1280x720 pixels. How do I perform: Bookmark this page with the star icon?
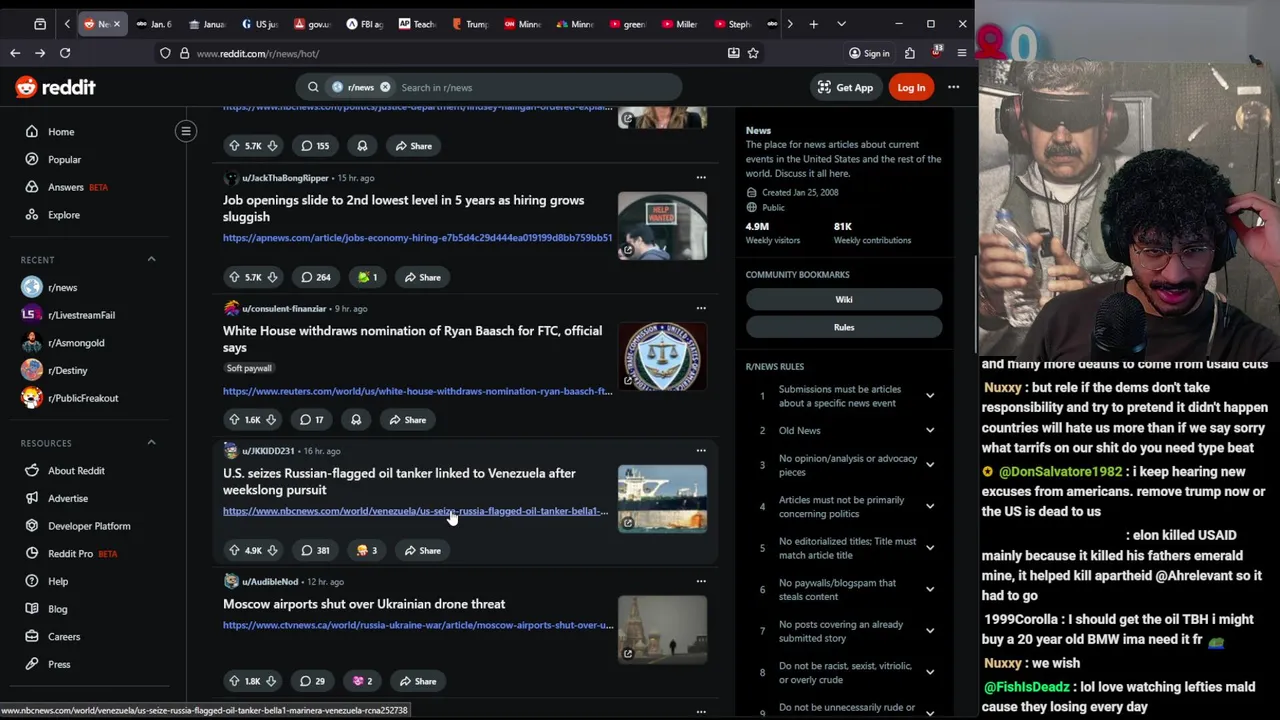pyautogui.click(x=753, y=53)
